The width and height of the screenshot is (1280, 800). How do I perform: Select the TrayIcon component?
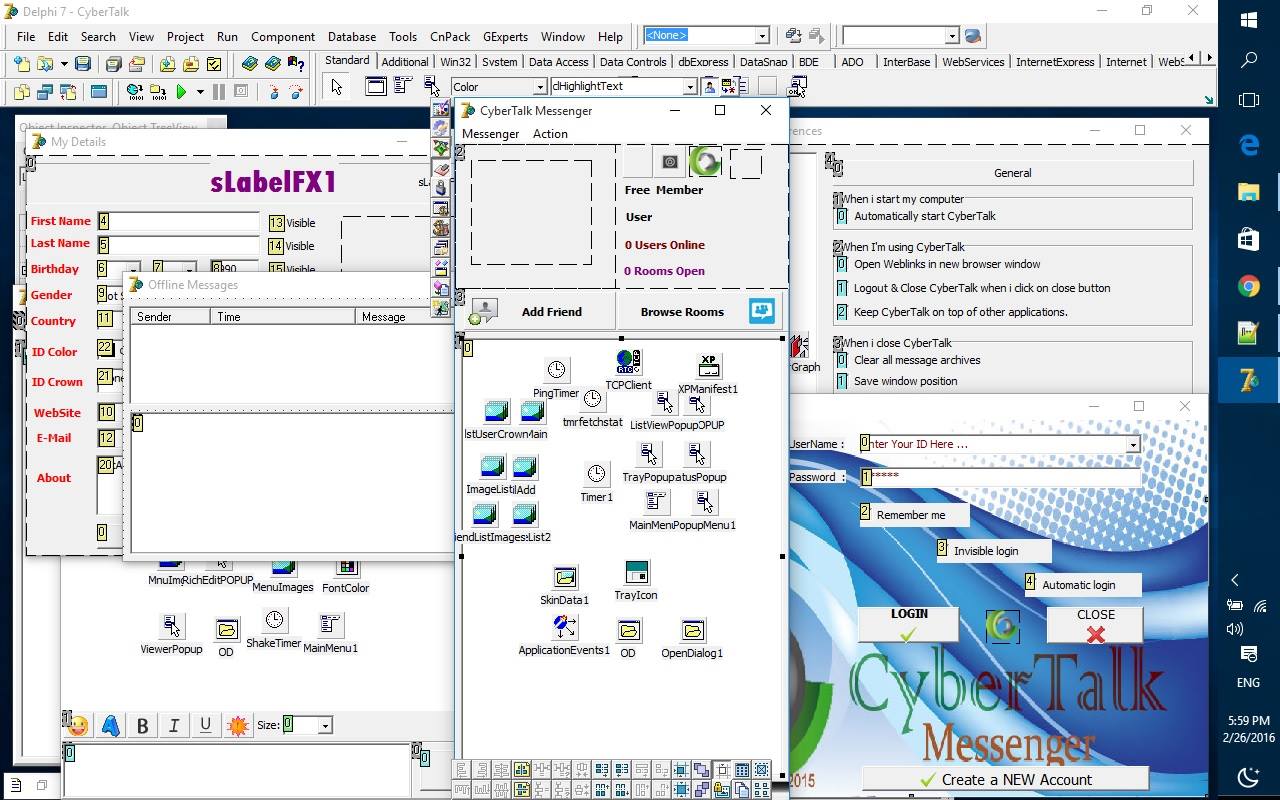pyautogui.click(x=636, y=572)
